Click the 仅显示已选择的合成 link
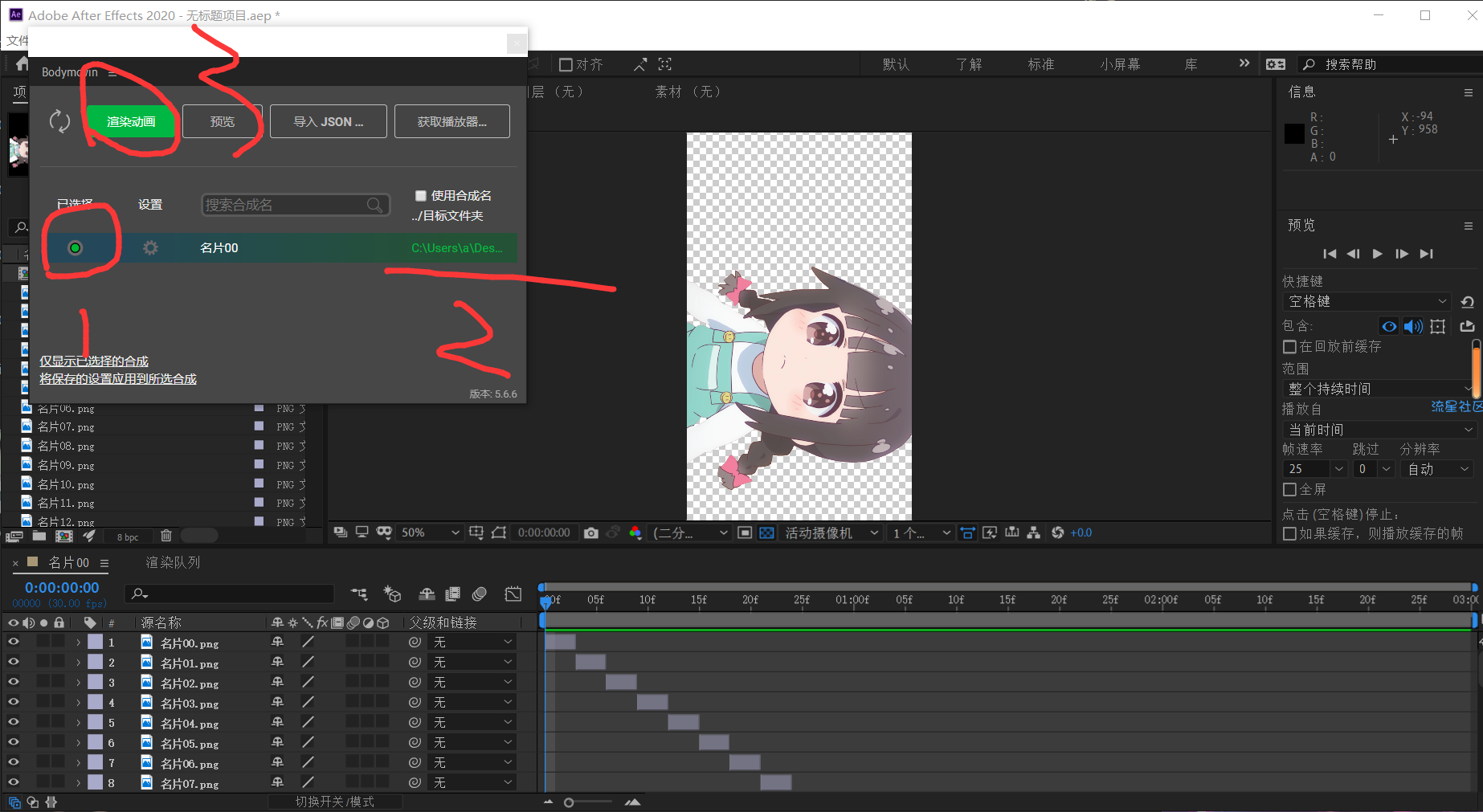This screenshot has height=812, width=1483. tap(94, 361)
